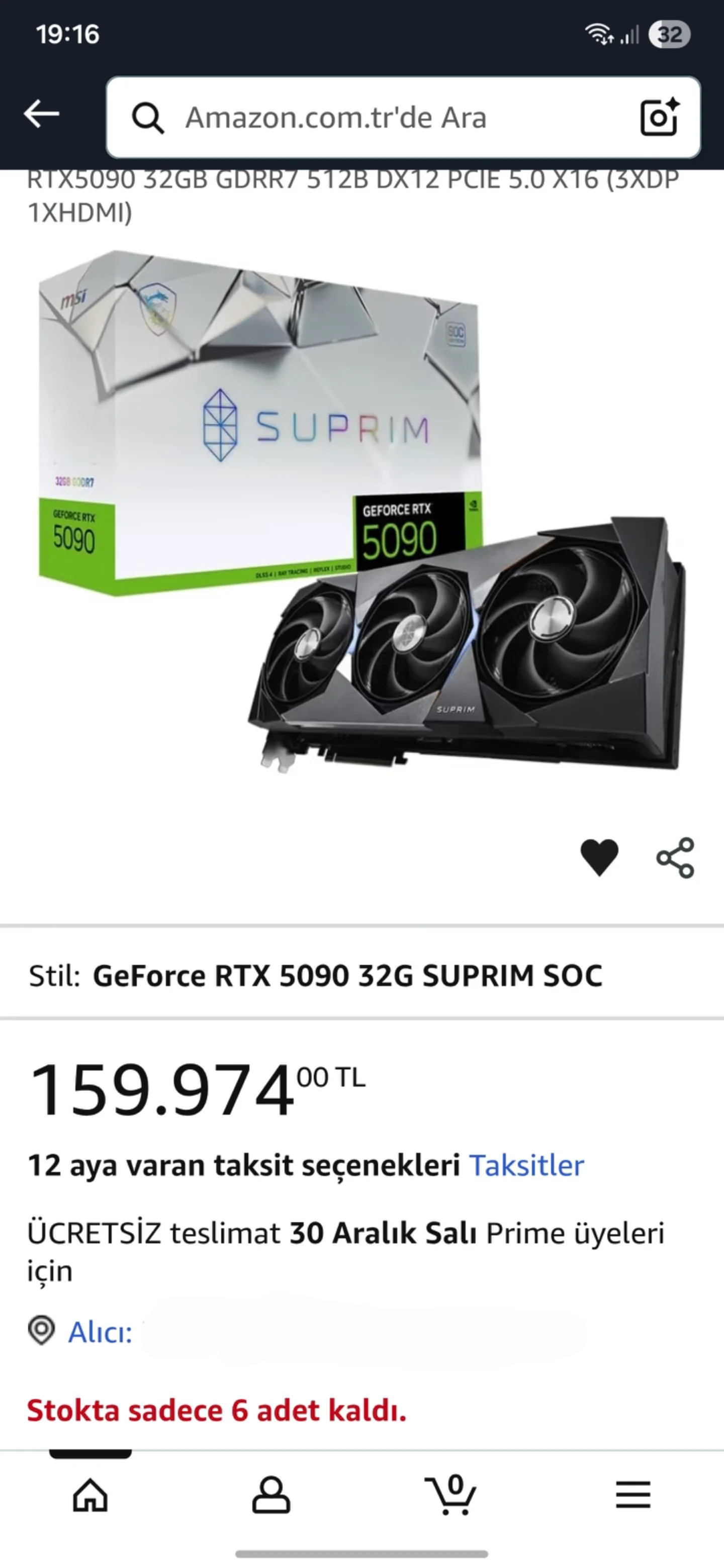The width and height of the screenshot is (724, 1568).
Task: Open the MSI SUPRIM product image
Action: coord(361,511)
